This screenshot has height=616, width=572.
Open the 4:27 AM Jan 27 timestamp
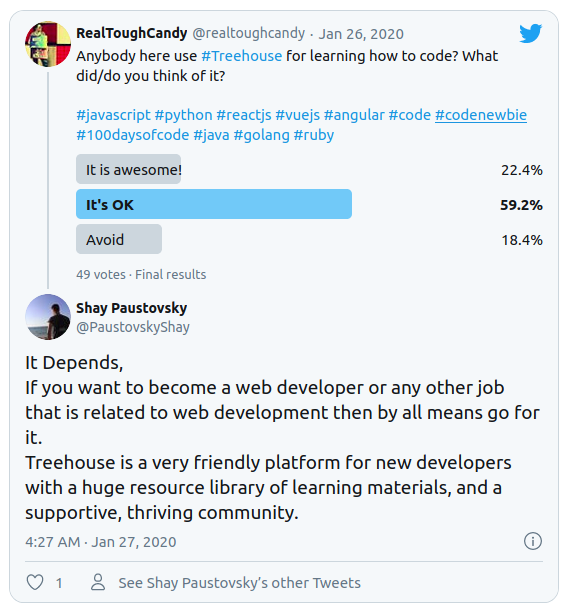(x=101, y=542)
